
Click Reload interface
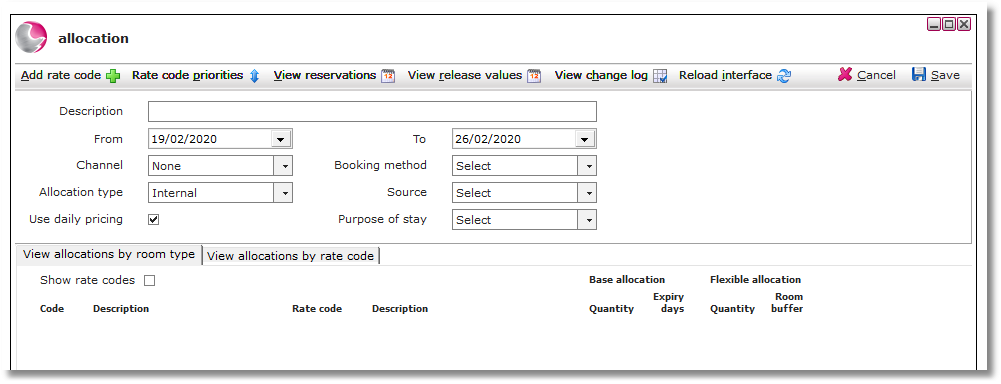(725, 75)
